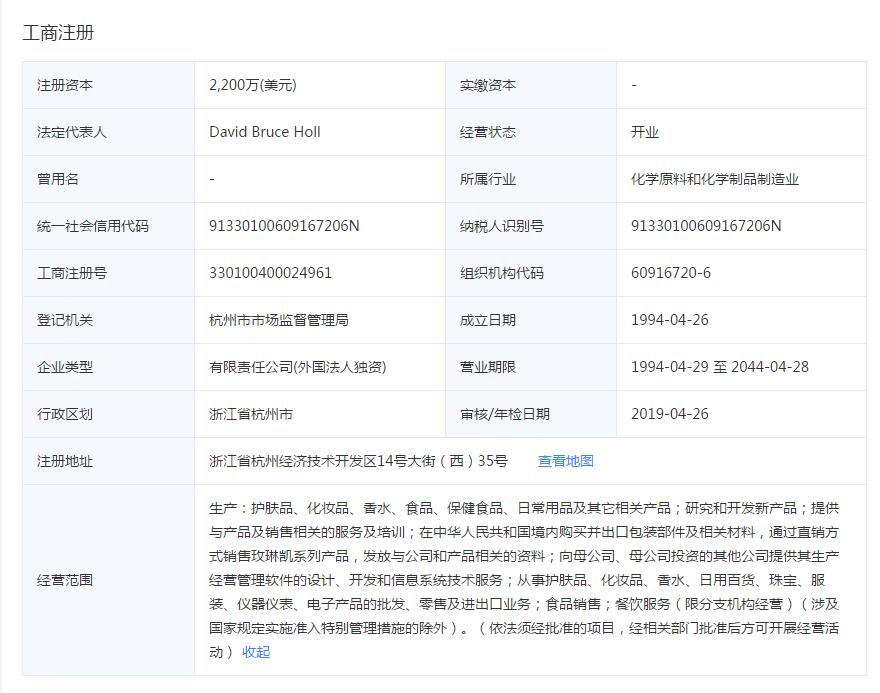The width and height of the screenshot is (880, 693).
Task: Select the 成立日期 label
Action: 487,320
